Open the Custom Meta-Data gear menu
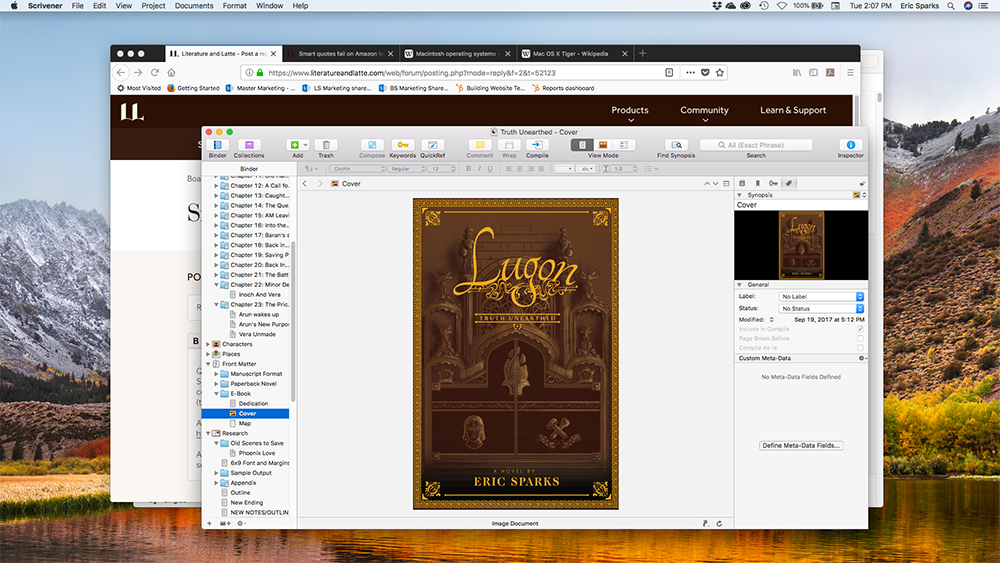The width and height of the screenshot is (1000, 563). [862, 358]
